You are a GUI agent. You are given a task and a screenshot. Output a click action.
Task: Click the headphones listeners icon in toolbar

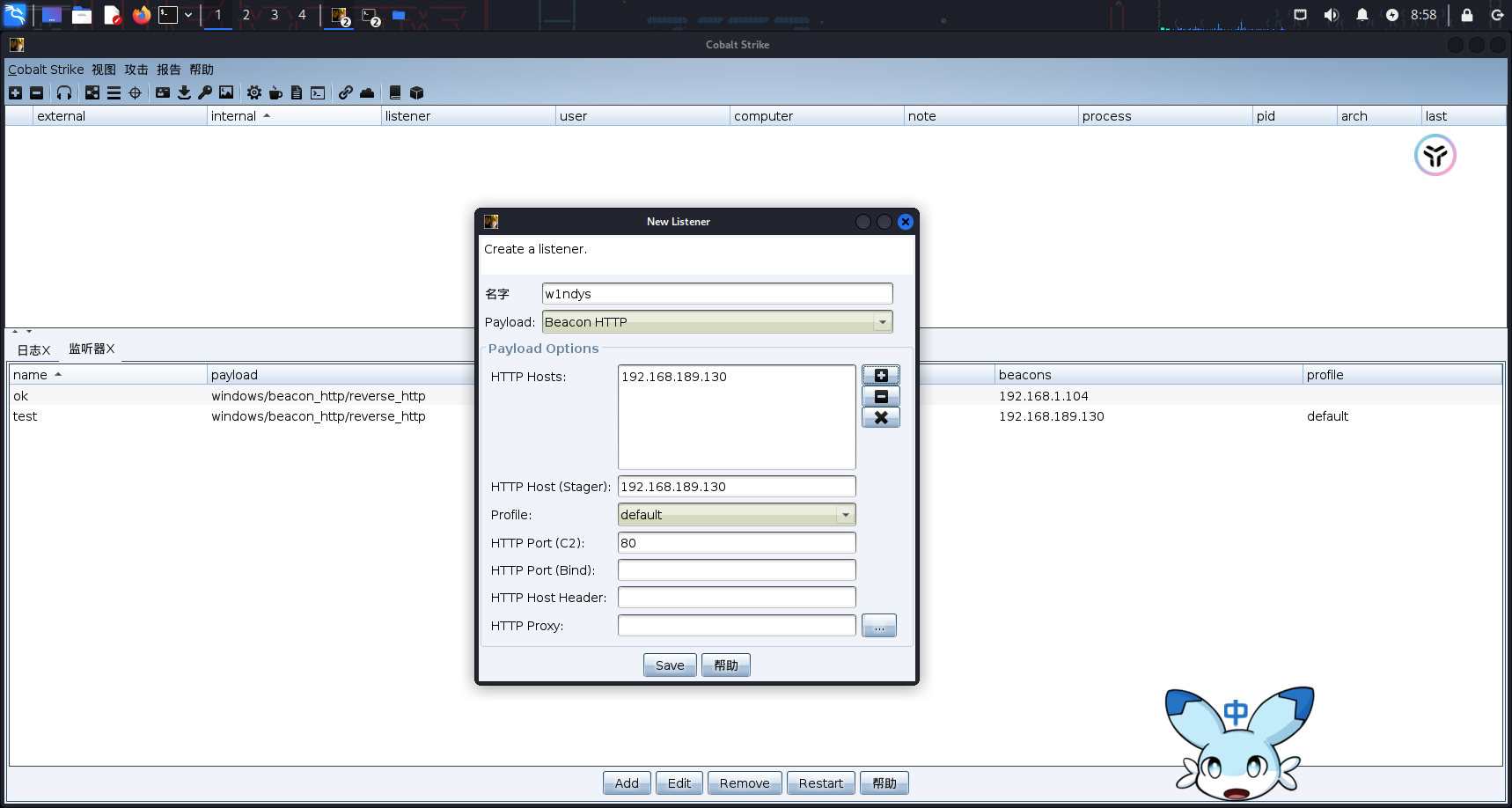(64, 92)
